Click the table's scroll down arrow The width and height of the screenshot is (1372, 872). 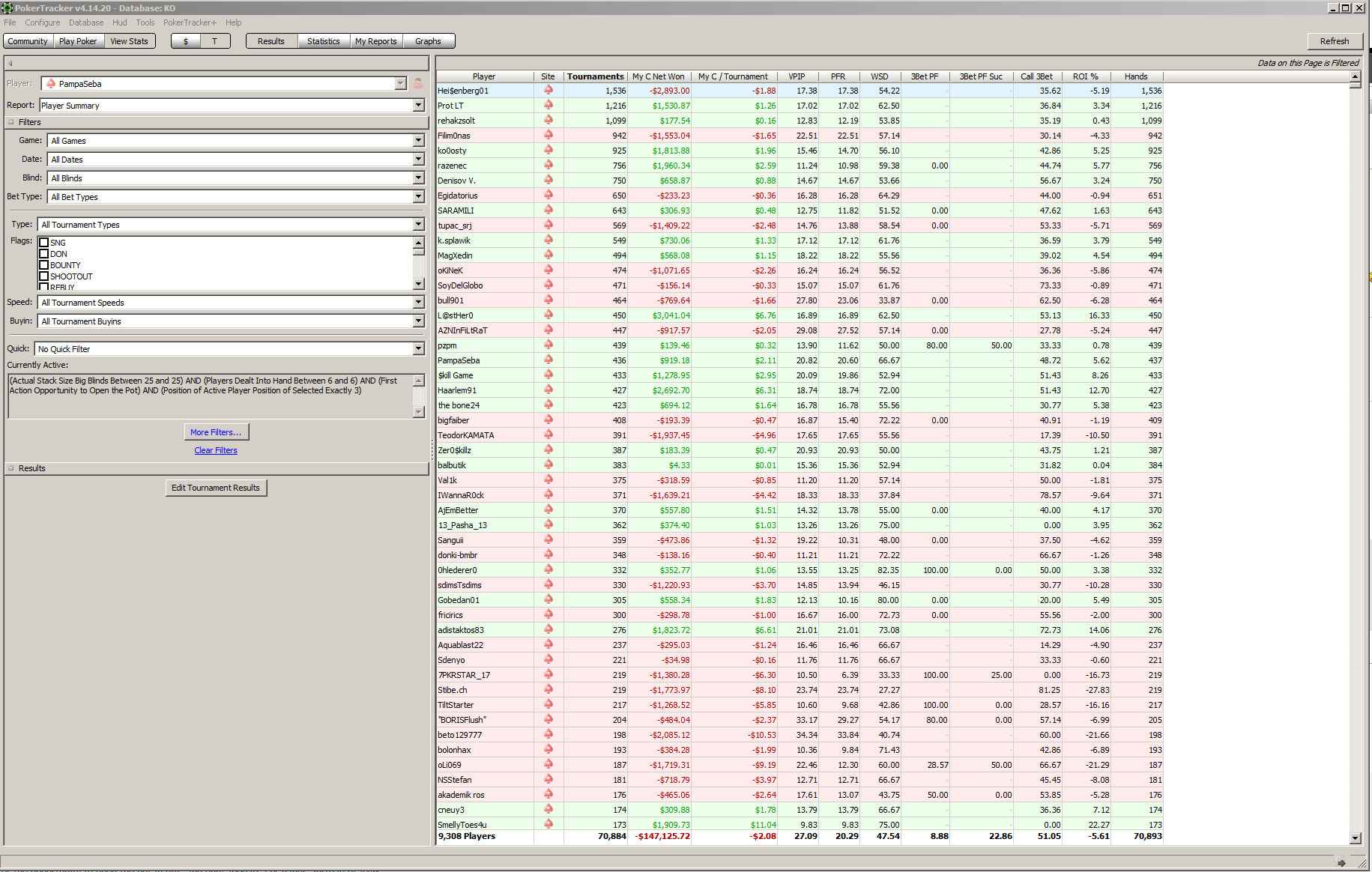pyautogui.click(x=1355, y=838)
